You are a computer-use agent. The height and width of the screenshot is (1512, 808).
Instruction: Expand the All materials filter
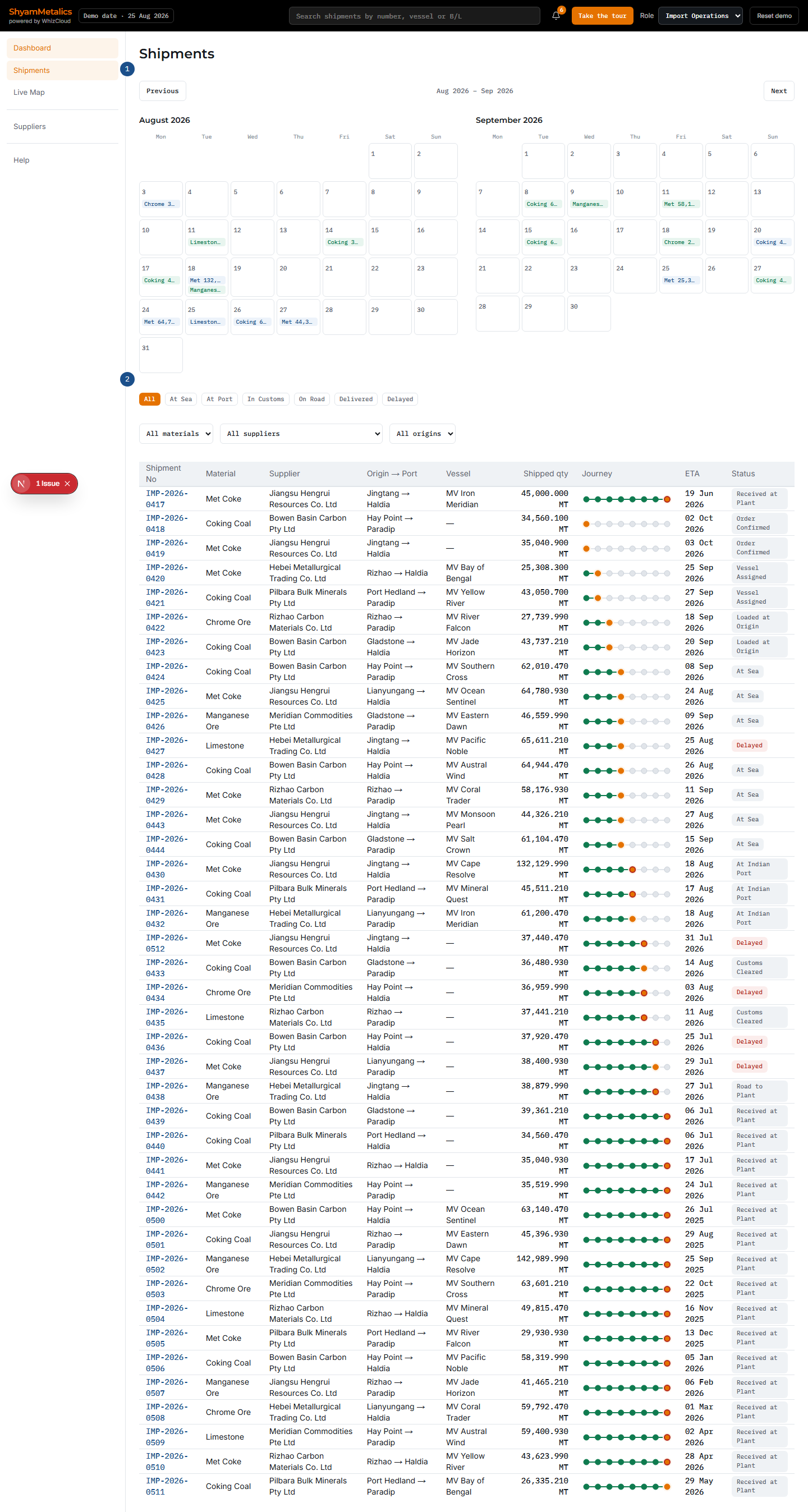pos(176,434)
